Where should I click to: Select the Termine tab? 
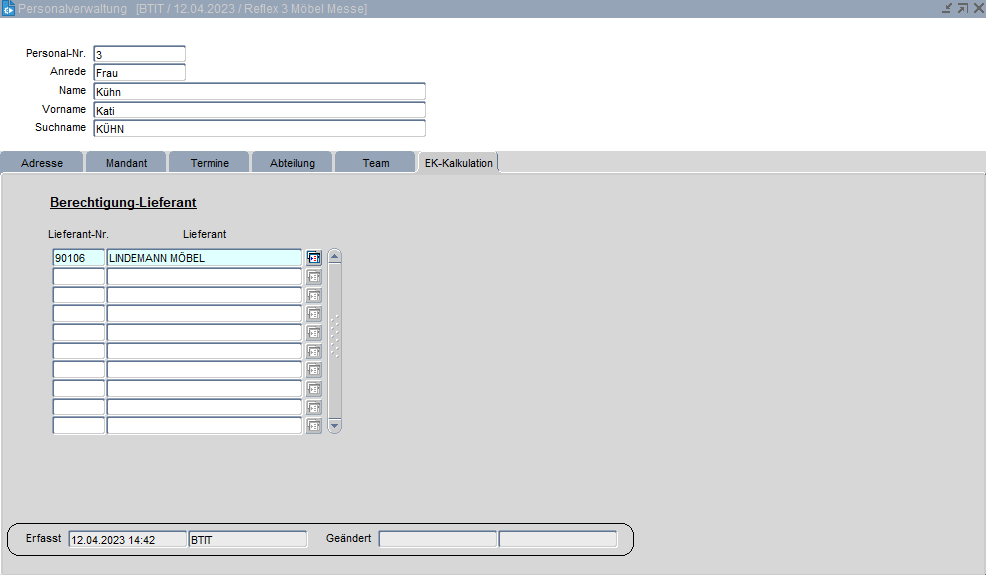coord(209,163)
